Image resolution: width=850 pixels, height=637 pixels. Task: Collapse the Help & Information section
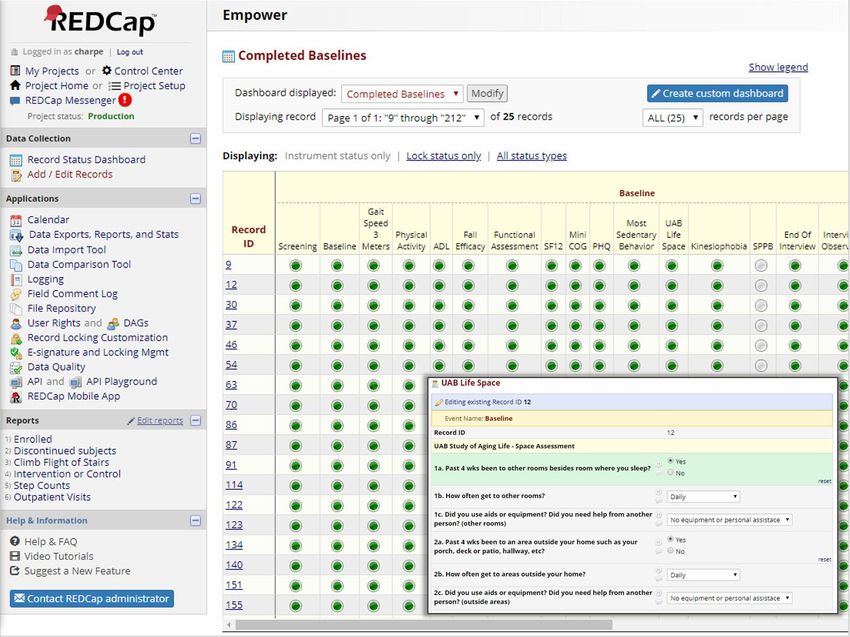[x=196, y=521]
